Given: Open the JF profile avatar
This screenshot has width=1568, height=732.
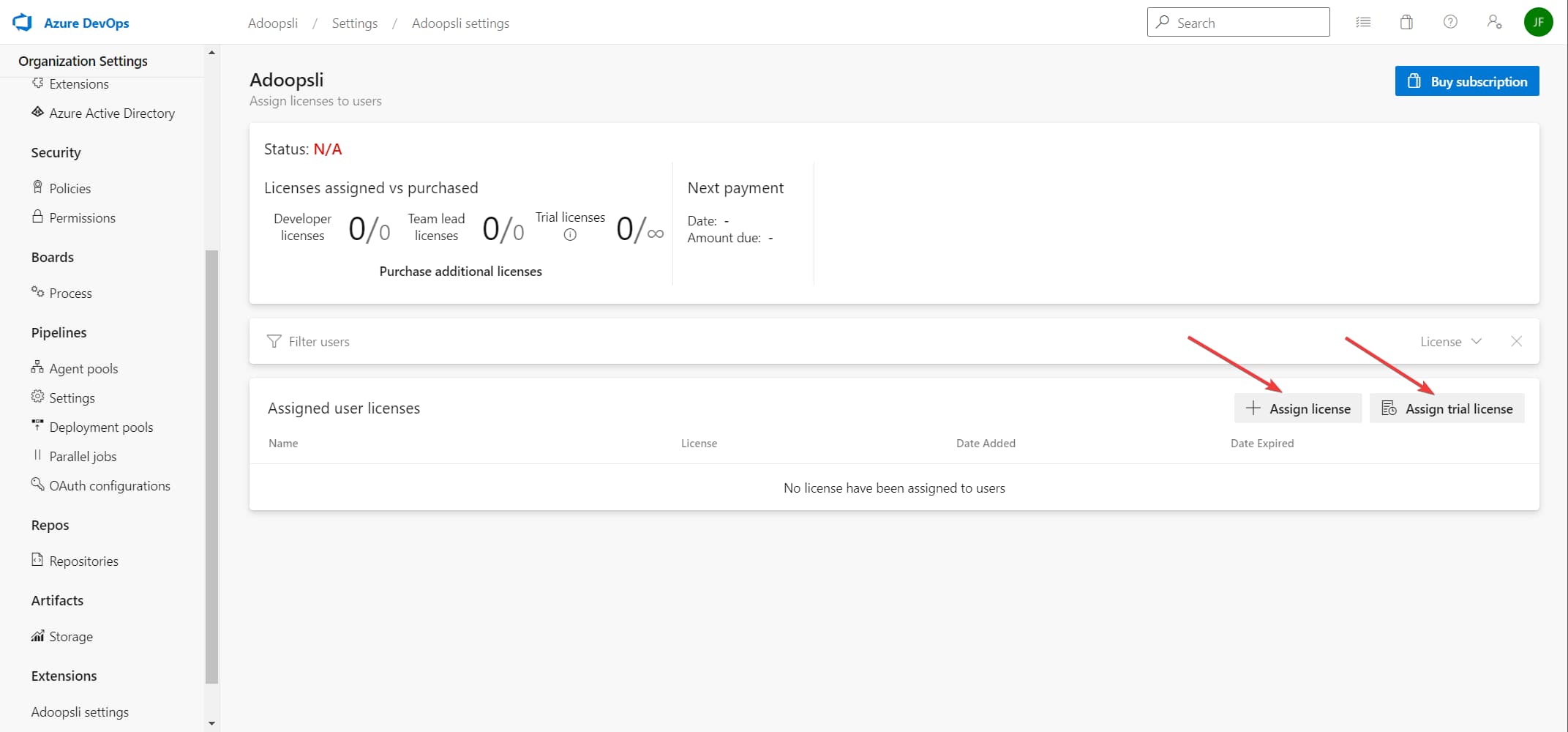Looking at the screenshot, I should click(1538, 22).
